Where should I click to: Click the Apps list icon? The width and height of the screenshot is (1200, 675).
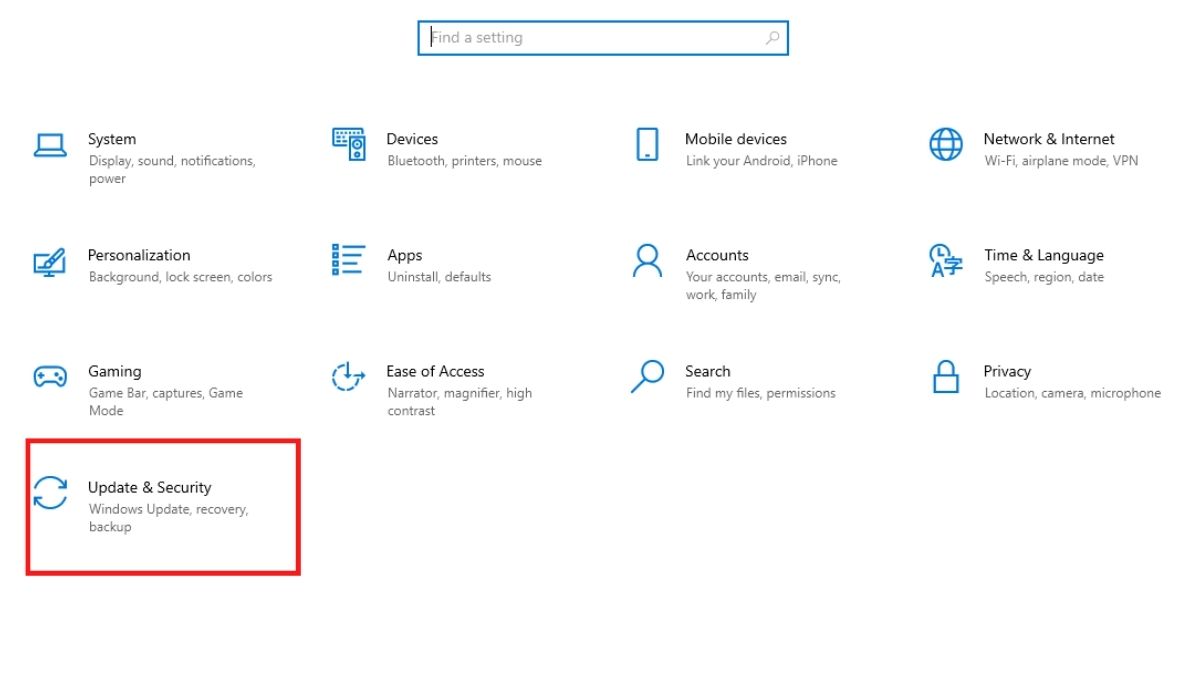pos(348,260)
